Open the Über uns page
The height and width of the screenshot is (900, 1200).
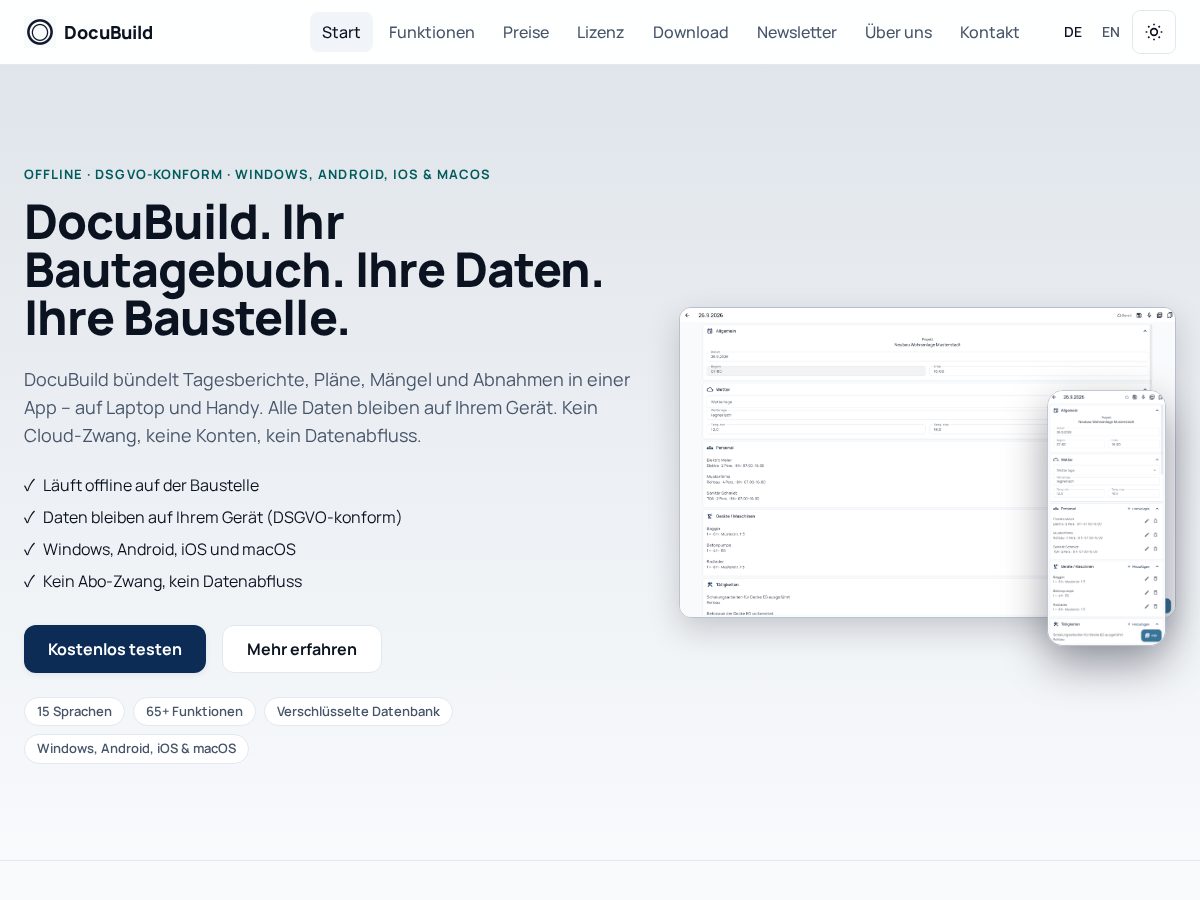898,32
